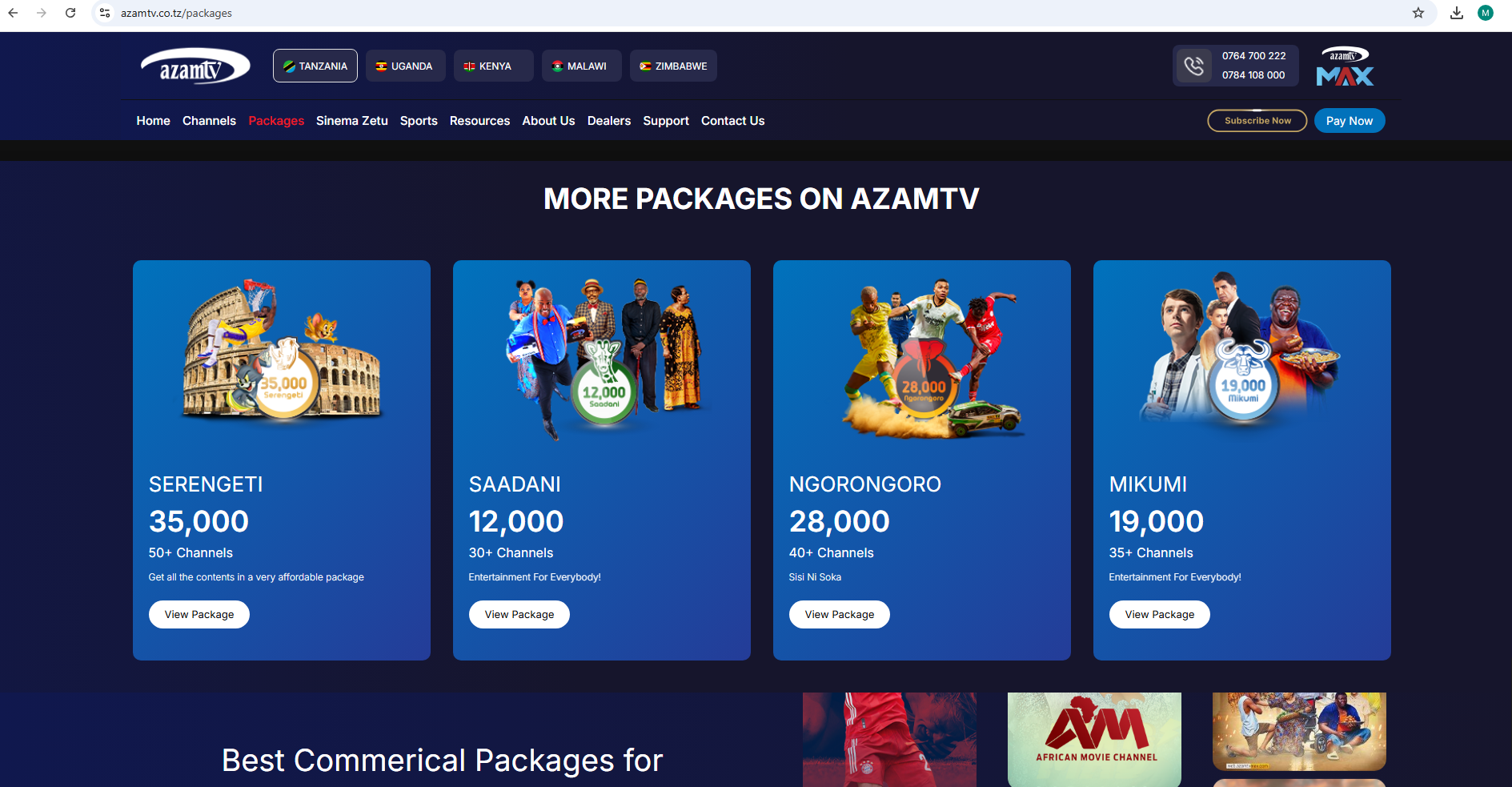This screenshot has width=1512, height=787.
Task: Reload the page with refresh icon
Action: pos(70,13)
